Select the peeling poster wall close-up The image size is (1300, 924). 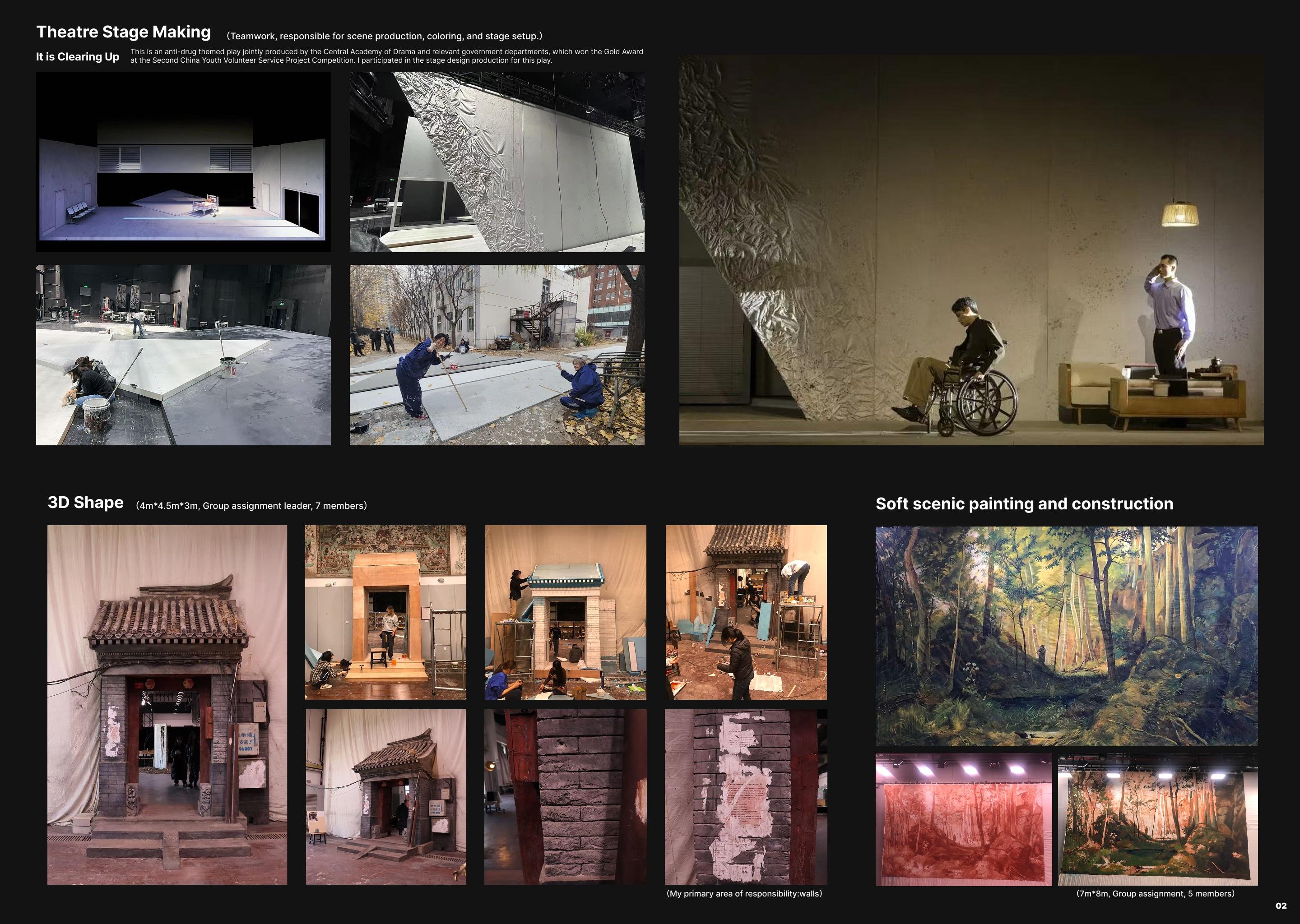click(746, 797)
